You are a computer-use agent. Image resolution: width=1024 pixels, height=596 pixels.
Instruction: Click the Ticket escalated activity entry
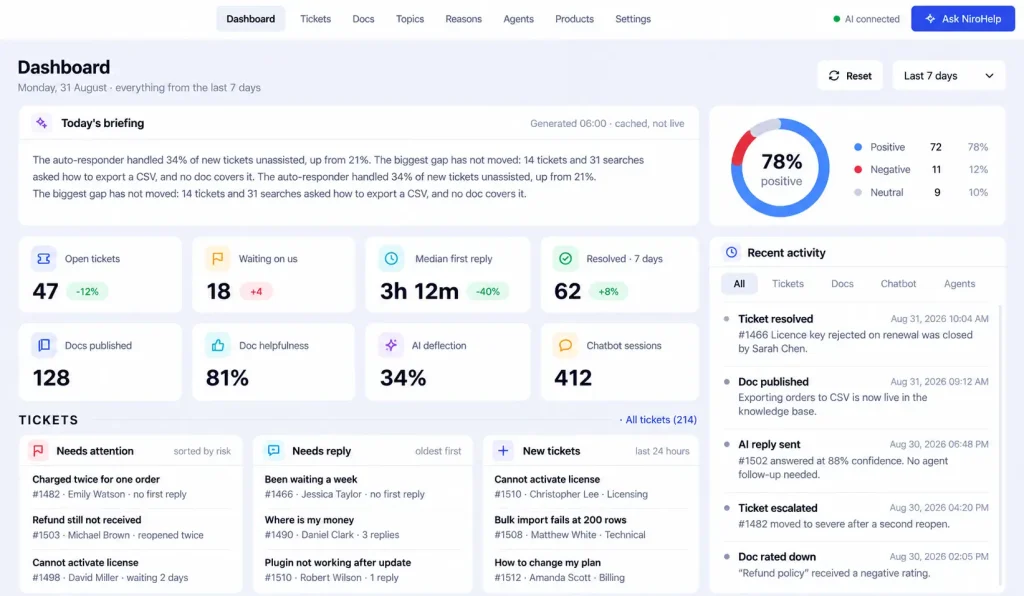tap(856, 516)
